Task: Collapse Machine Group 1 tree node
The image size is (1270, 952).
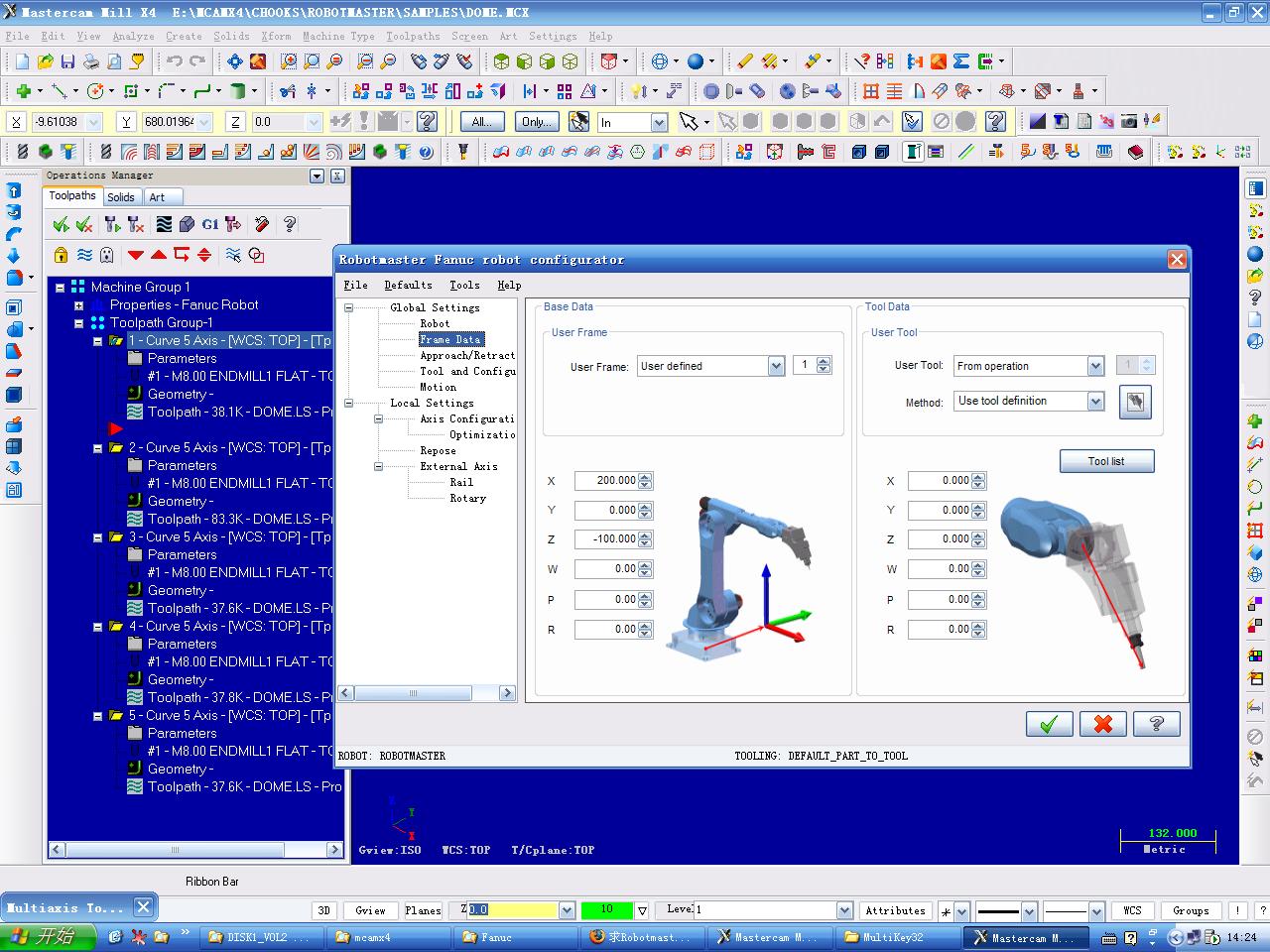Action: [x=61, y=288]
